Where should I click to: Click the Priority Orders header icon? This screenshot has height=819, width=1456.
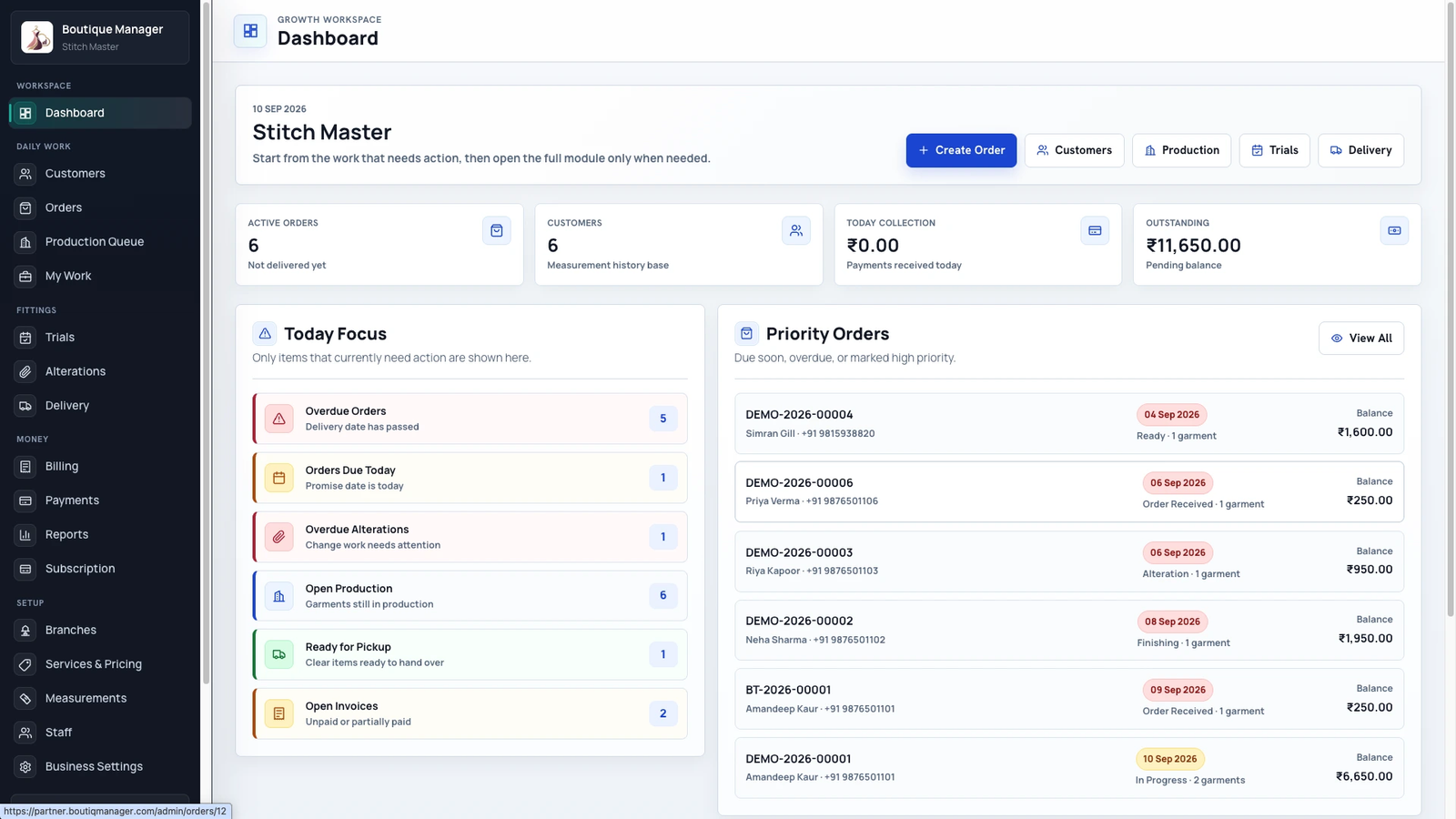746,334
